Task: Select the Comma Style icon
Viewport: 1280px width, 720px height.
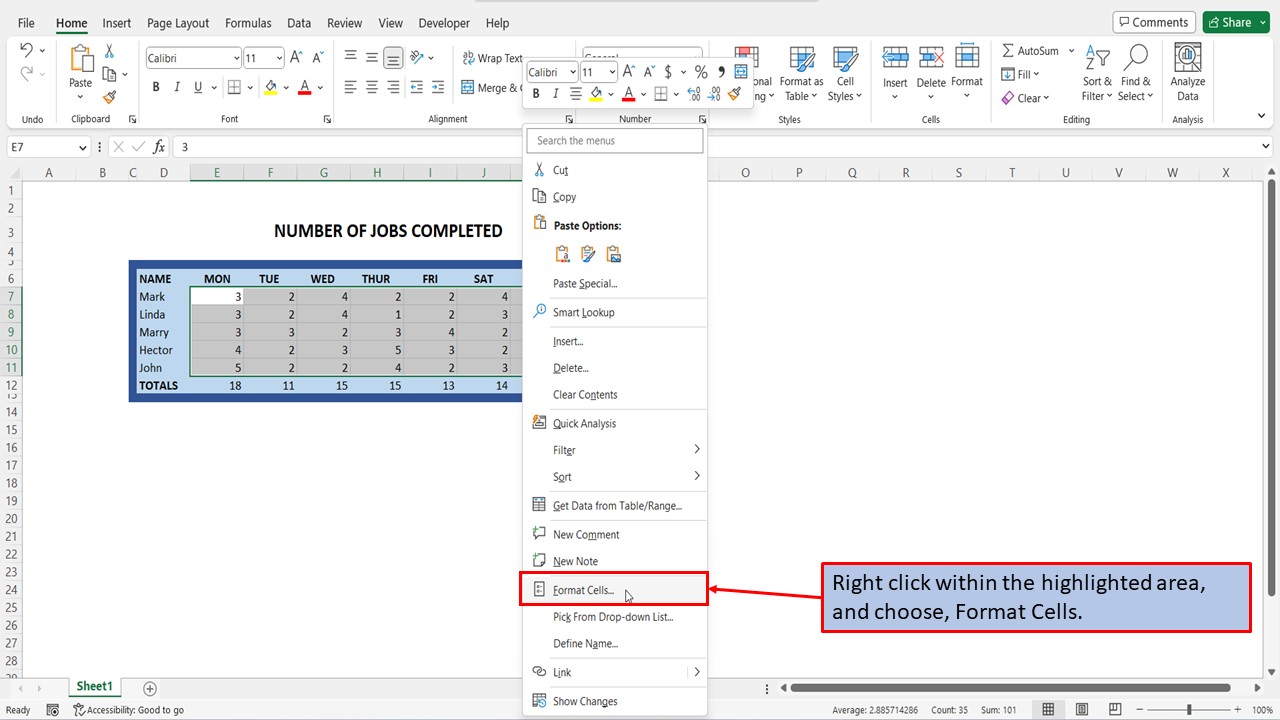Action: [x=722, y=72]
